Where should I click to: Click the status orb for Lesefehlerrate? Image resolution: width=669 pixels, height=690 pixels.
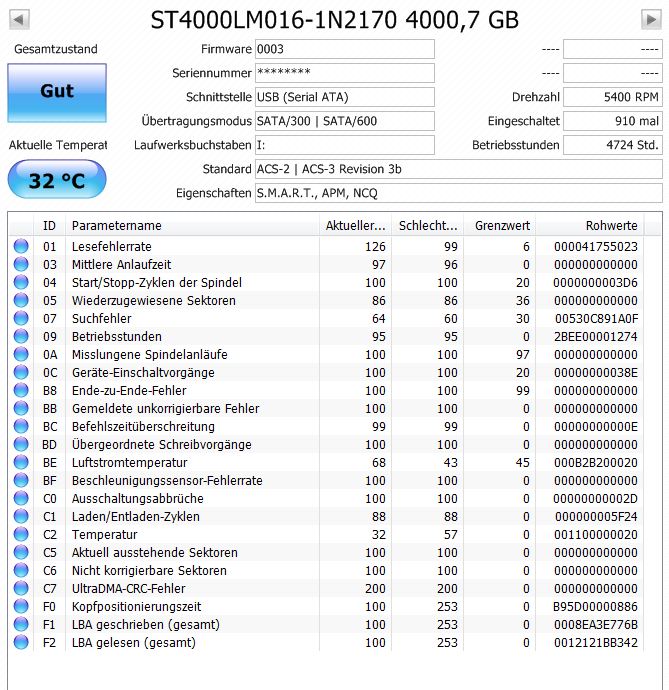point(21,246)
